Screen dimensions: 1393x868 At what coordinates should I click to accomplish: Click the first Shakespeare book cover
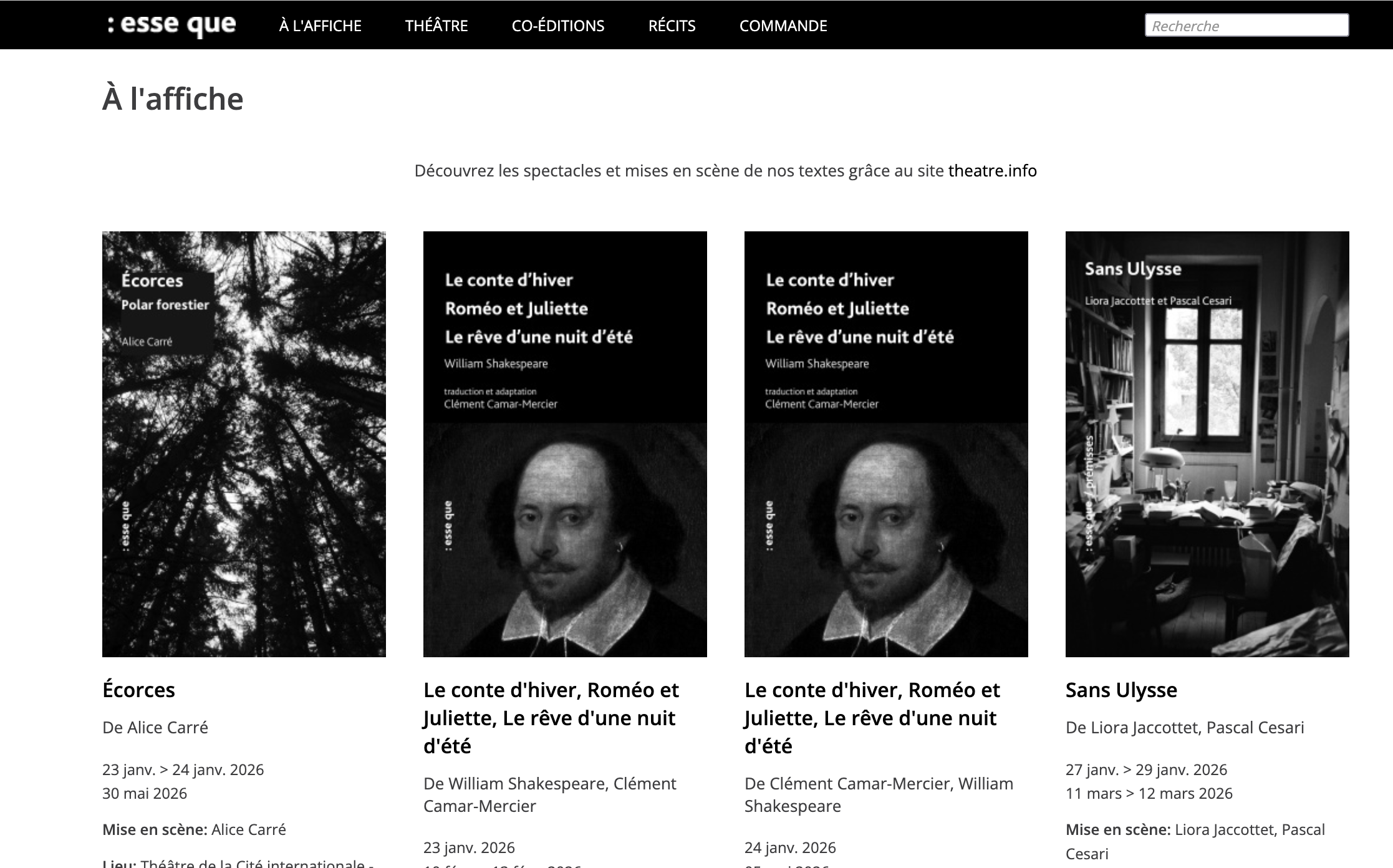(x=565, y=444)
